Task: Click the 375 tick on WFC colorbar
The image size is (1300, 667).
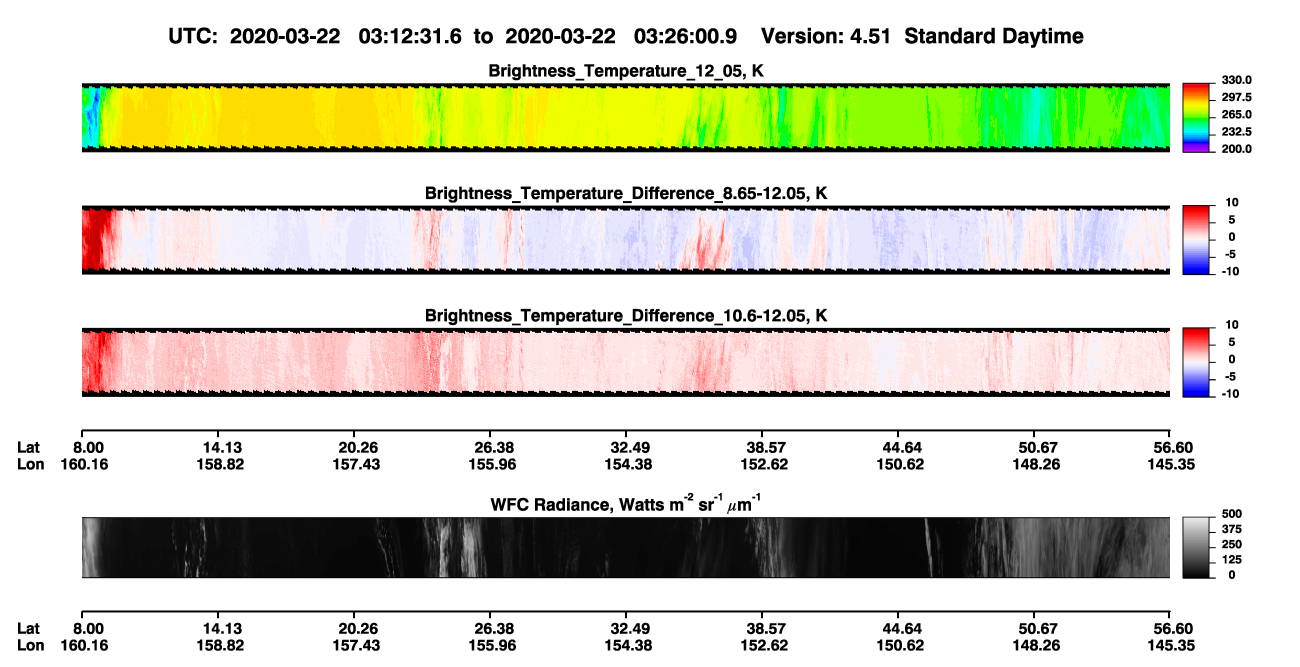Action: pyautogui.click(x=1233, y=530)
